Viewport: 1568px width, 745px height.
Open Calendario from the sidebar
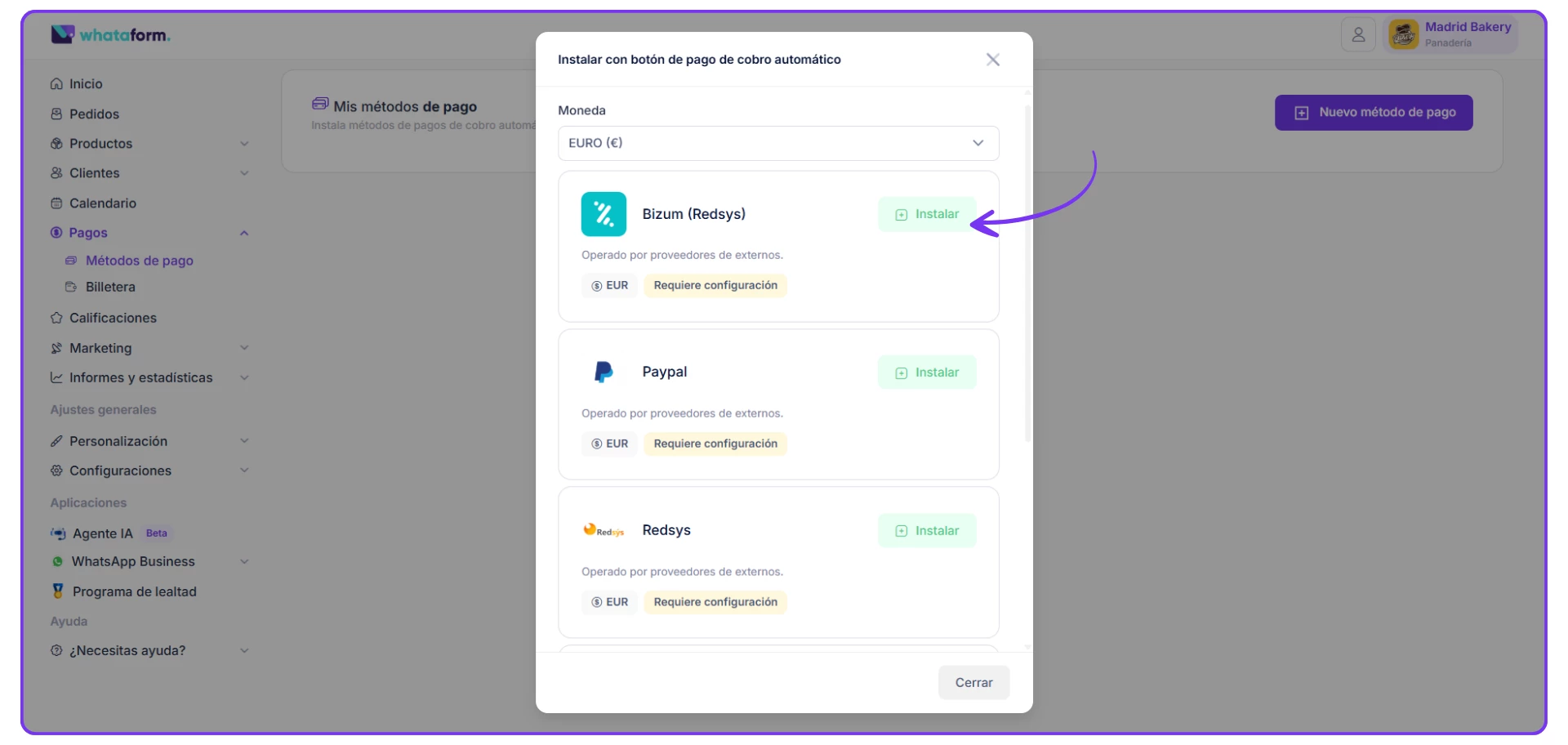[102, 203]
